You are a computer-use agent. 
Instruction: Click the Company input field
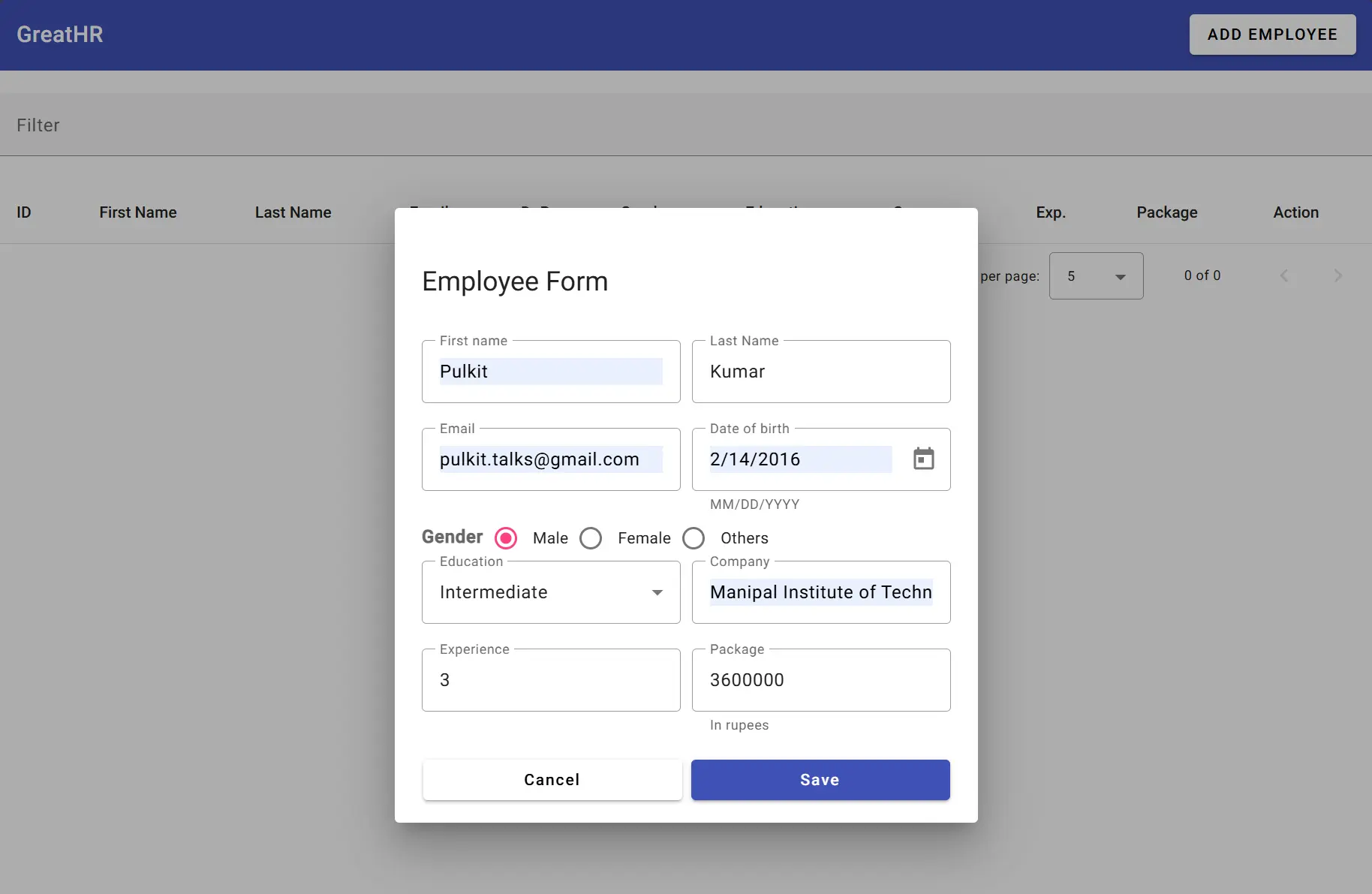point(821,592)
